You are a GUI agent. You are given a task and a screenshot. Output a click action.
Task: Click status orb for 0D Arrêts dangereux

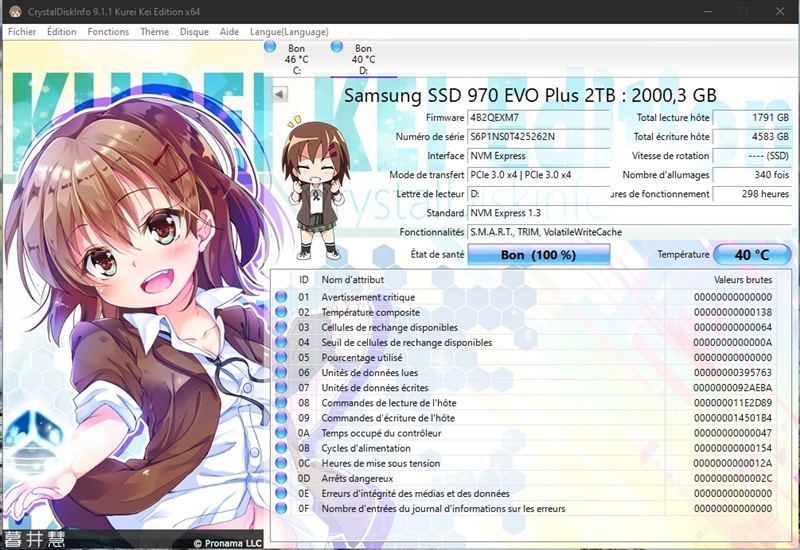tap(281, 478)
